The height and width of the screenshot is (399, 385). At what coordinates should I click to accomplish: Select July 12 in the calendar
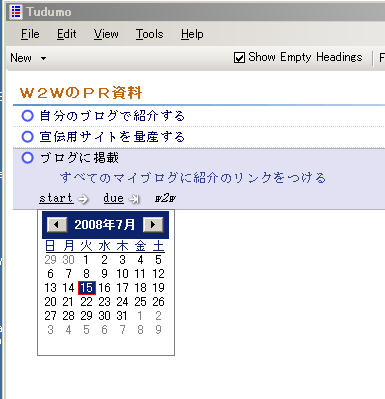pyautogui.click(x=158, y=274)
